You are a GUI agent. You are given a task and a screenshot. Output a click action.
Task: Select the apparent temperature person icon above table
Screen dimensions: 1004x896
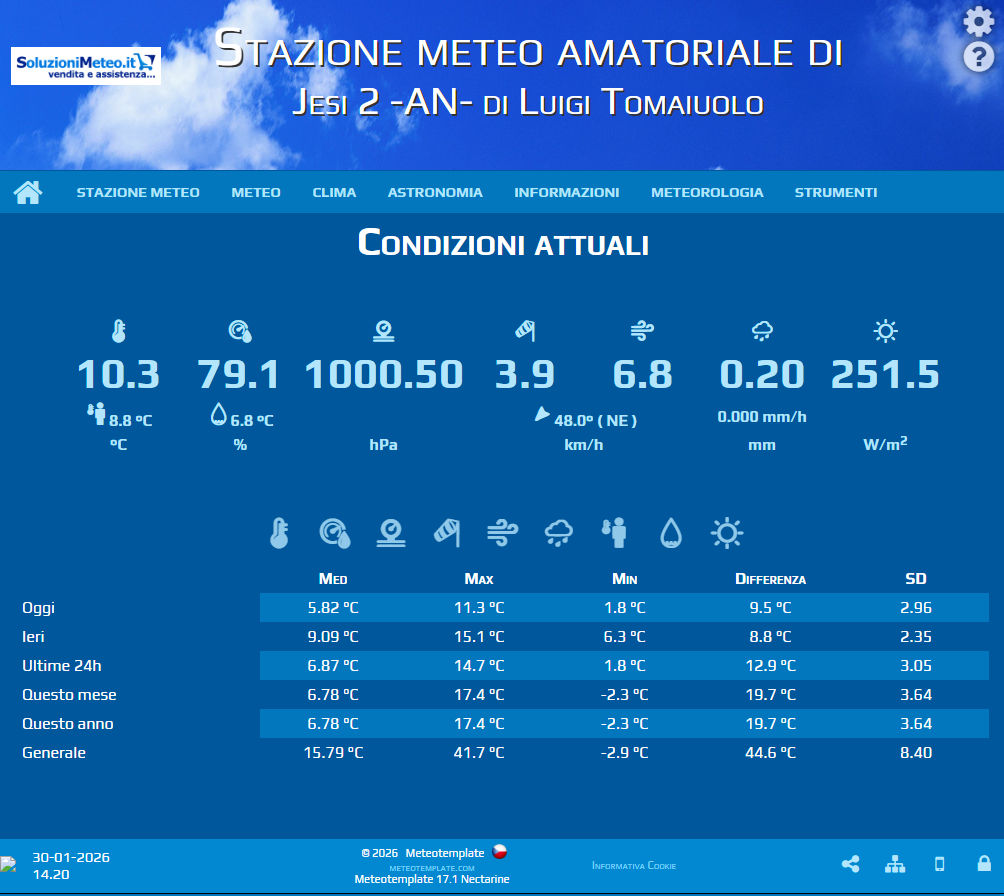pos(614,533)
